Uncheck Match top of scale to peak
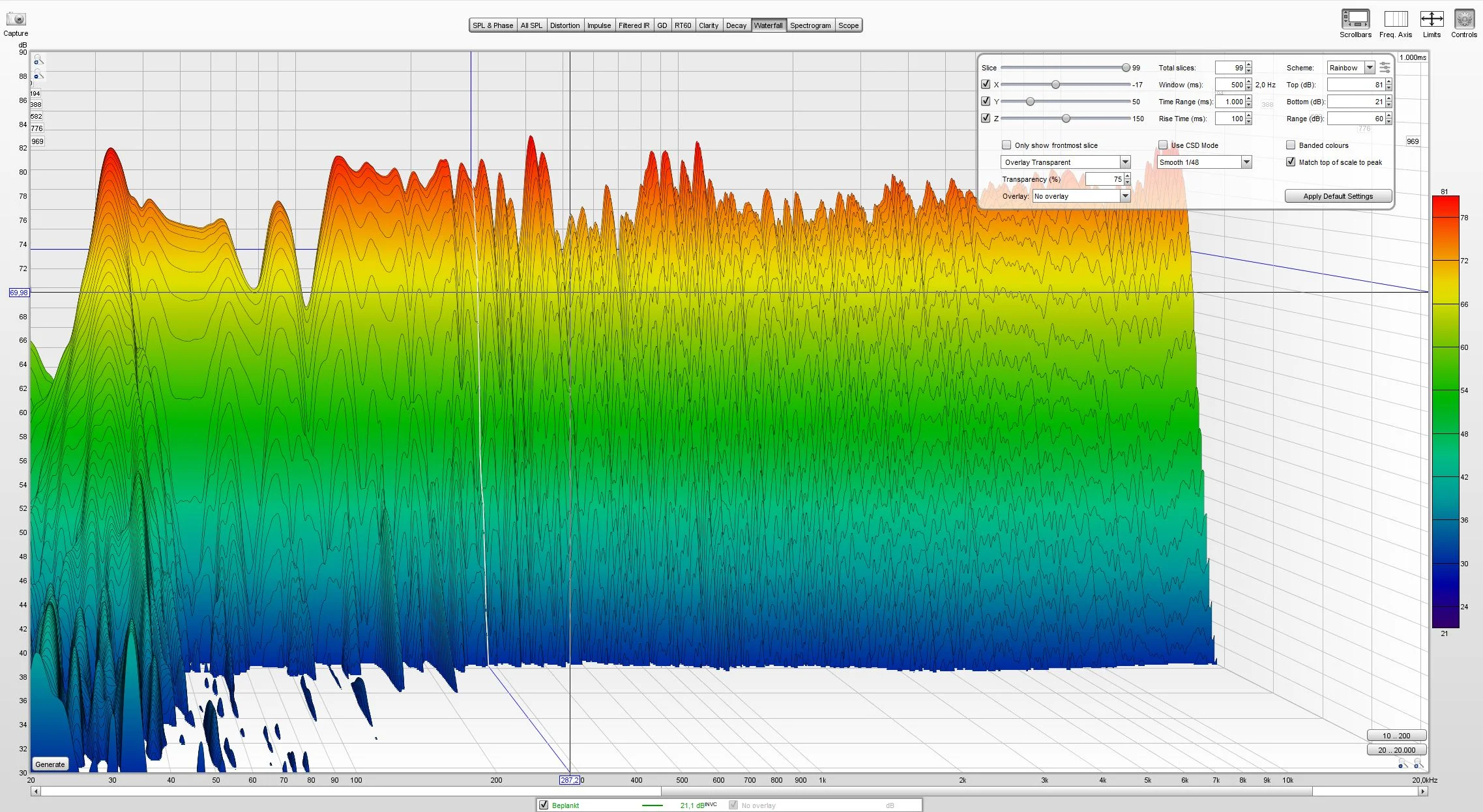Screen dimensions: 1483x812 pyautogui.click(x=1291, y=162)
